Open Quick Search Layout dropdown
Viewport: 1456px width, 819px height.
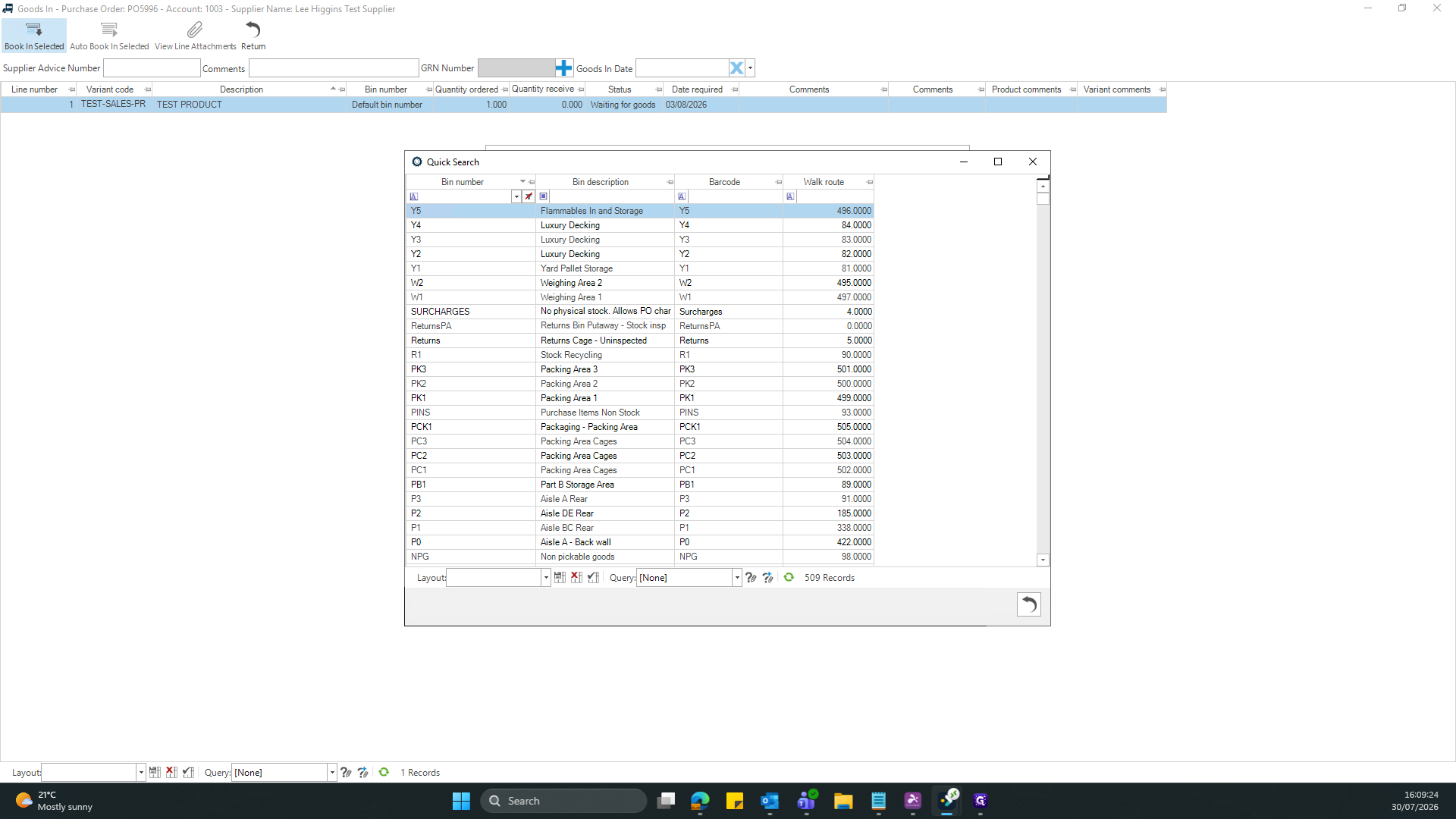(545, 578)
